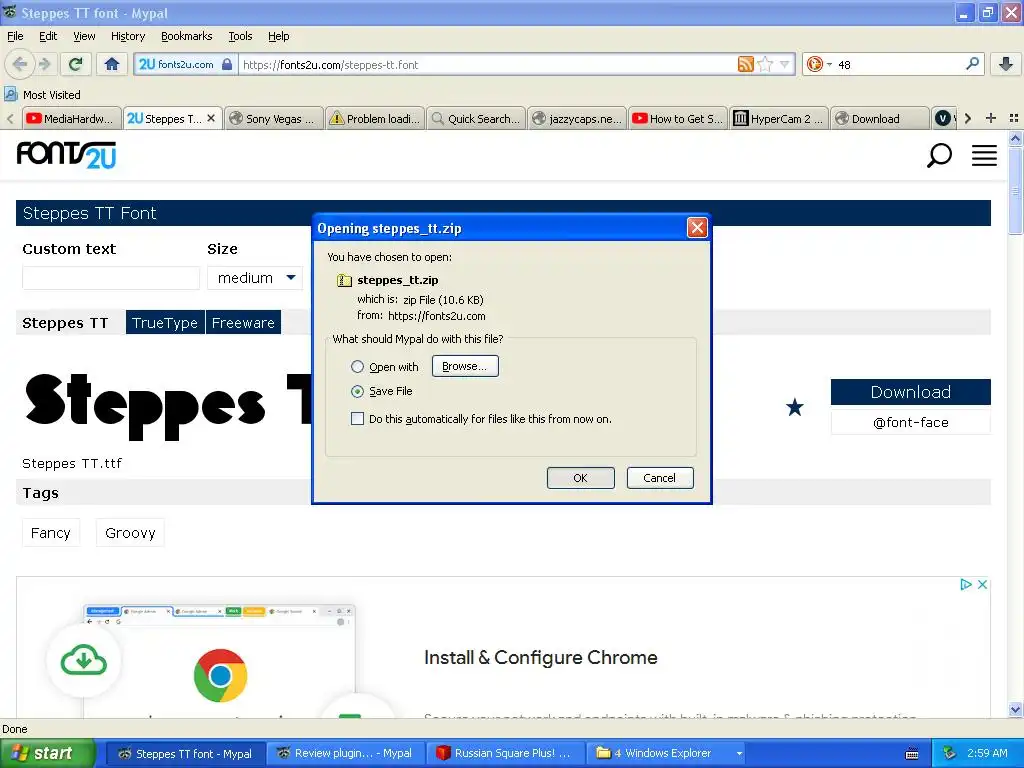Select the Open with radio option
1024x768 pixels.
(357, 367)
